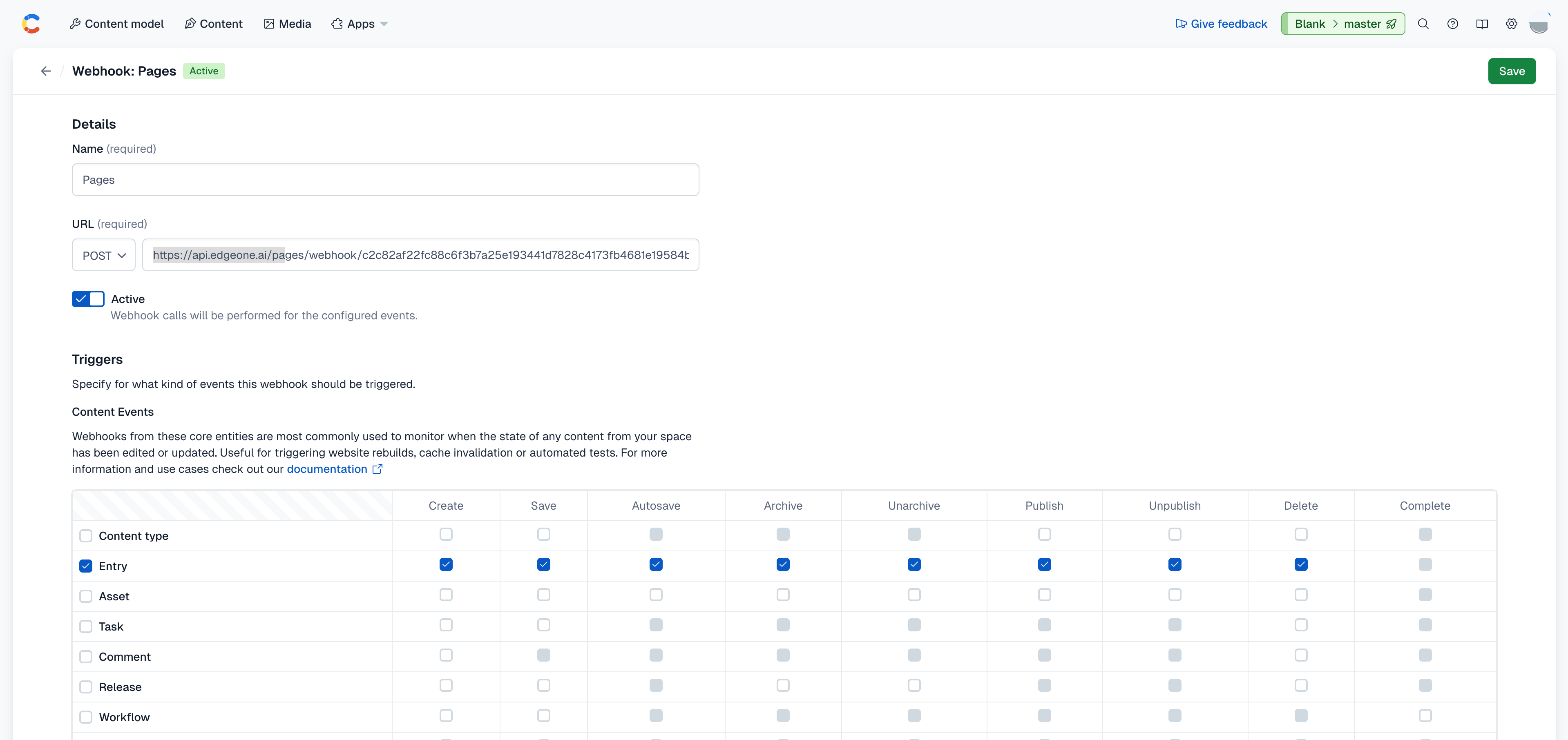Click the Give feedback link
The width and height of the screenshot is (1568, 740).
pyautogui.click(x=1221, y=24)
